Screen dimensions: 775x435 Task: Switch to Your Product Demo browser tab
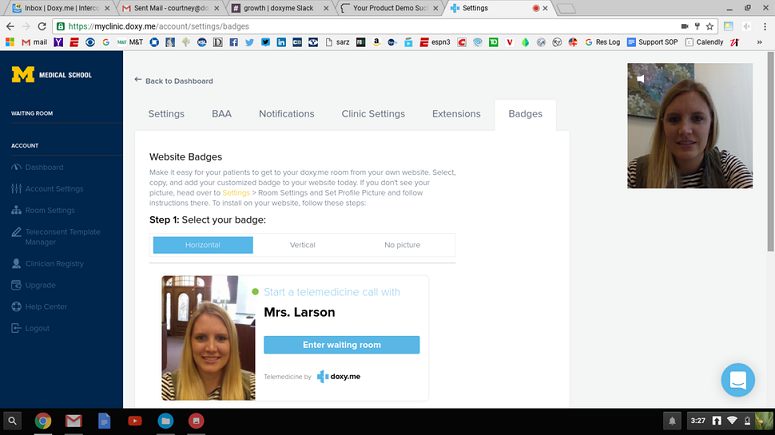[x=390, y=8]
